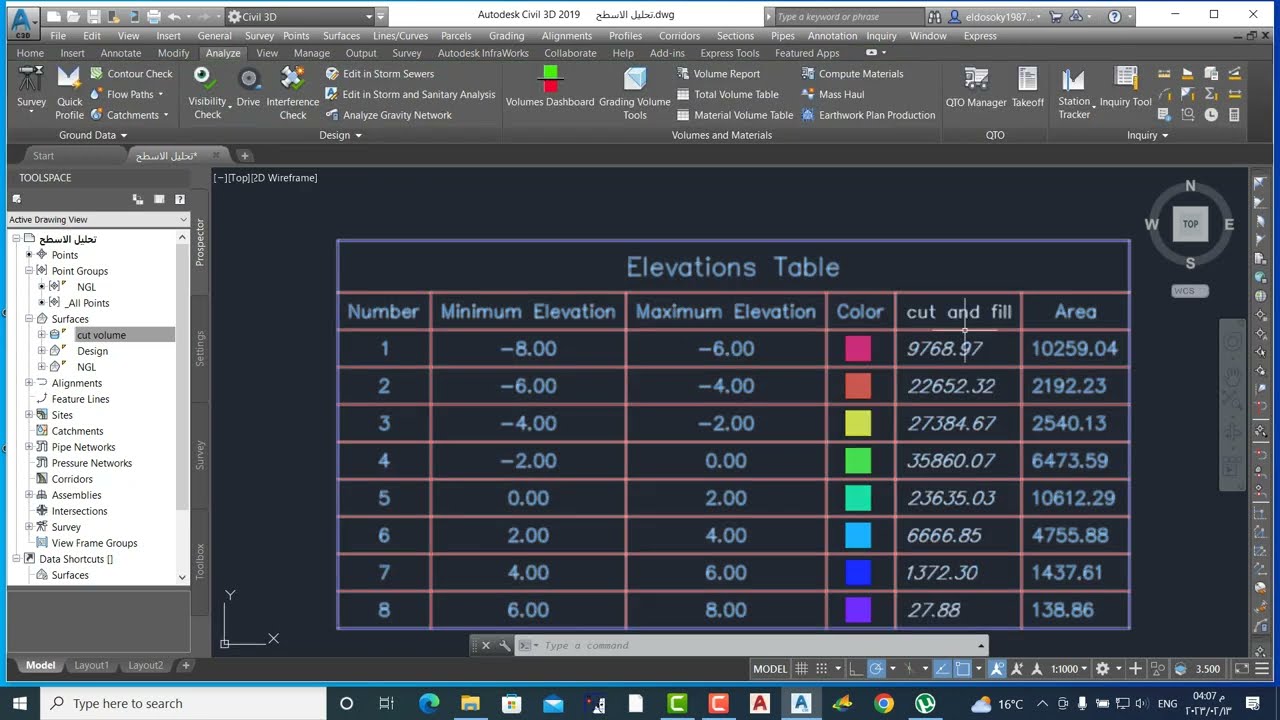Open a new drawing tab with plus
Viewport: 1280px width, 720px height.
tap(244, 156)
